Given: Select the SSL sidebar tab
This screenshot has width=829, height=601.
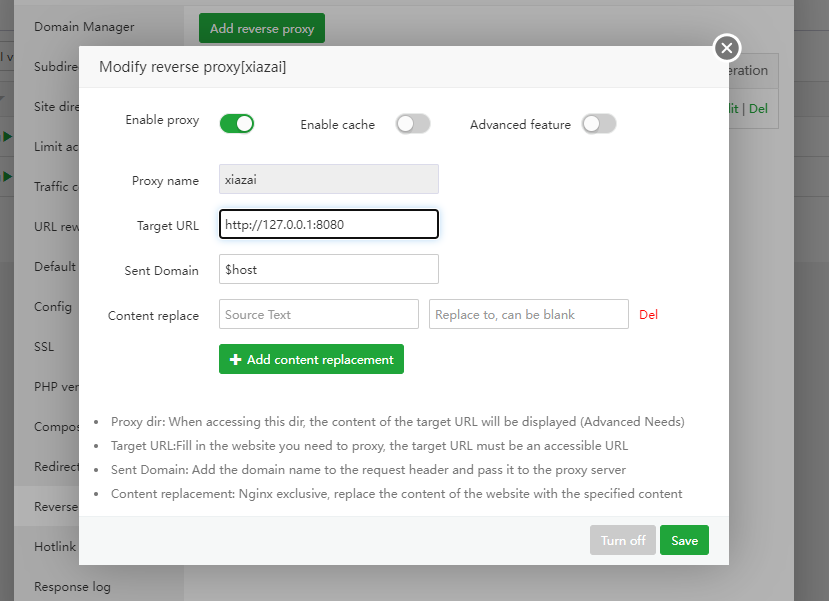Looking at the screenshot, I should click(44, 346).
